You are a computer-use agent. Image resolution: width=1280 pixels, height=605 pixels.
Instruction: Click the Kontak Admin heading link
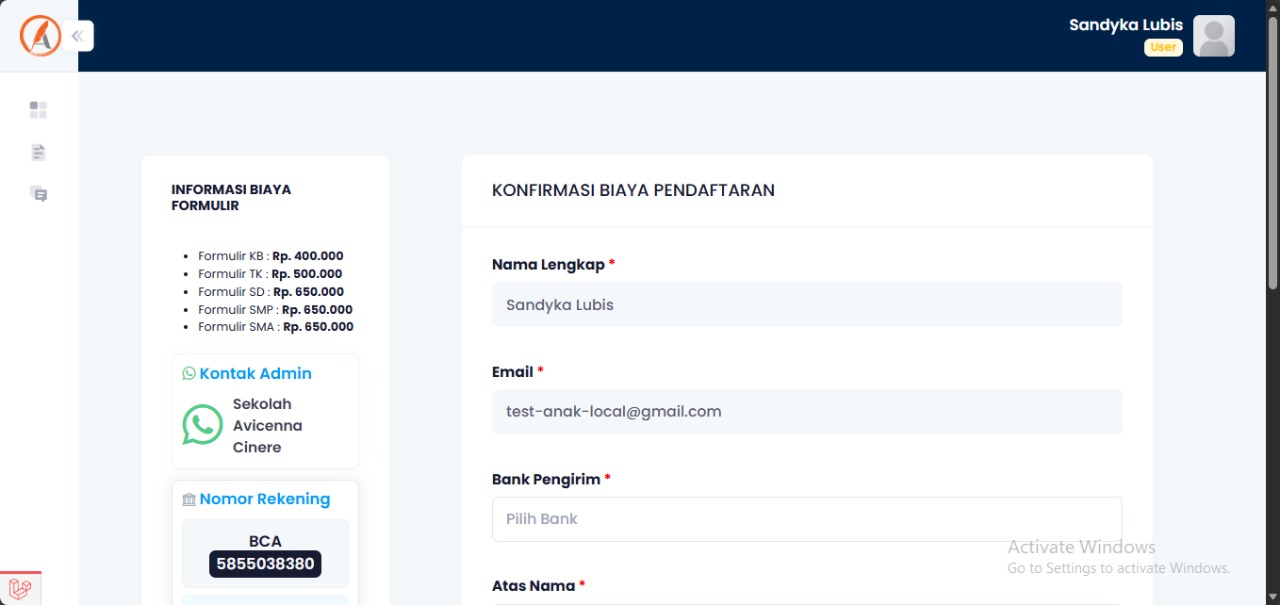click(x=255, y=373)
